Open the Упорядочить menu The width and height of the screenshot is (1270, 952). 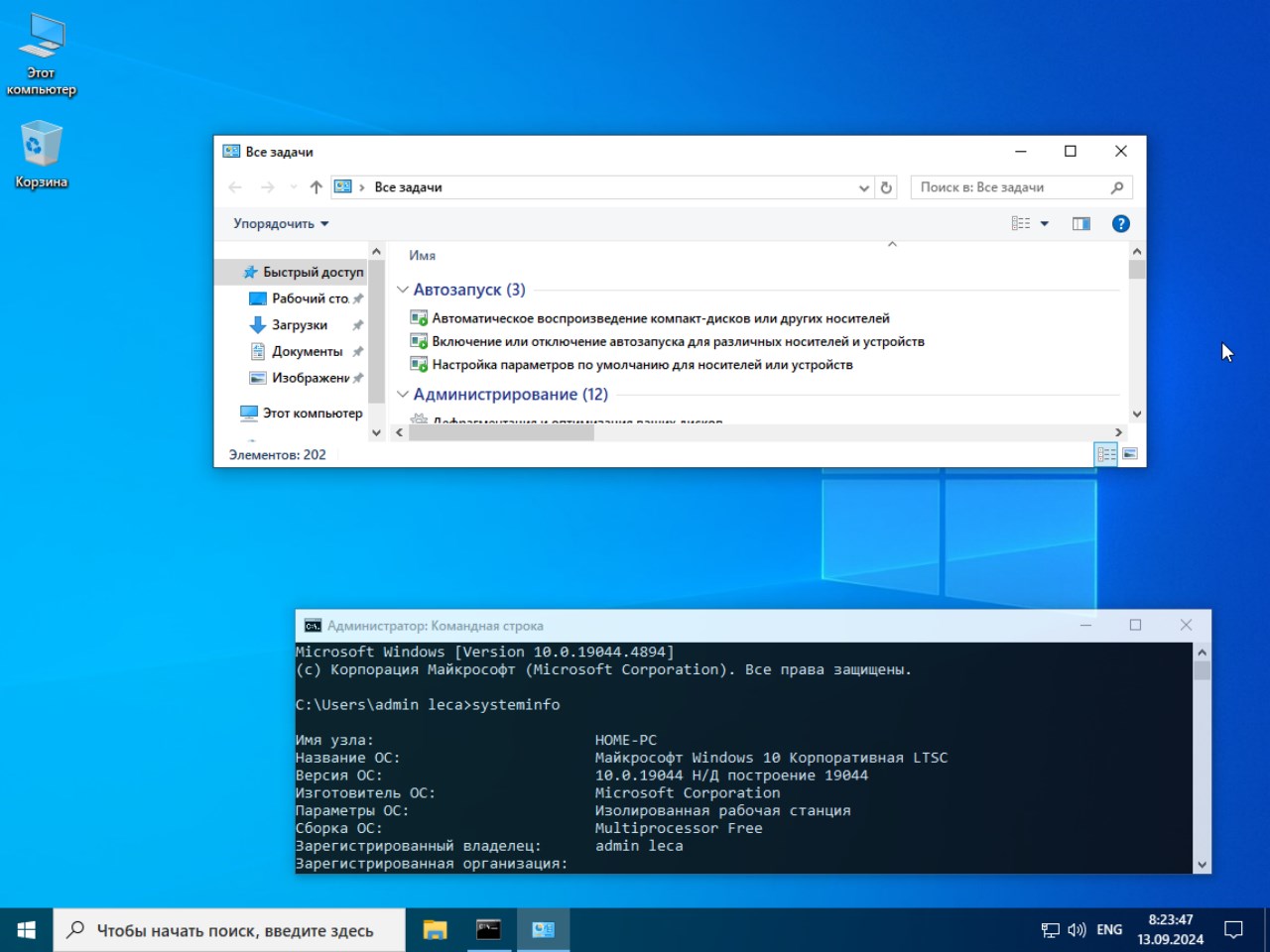click(281, 224)
